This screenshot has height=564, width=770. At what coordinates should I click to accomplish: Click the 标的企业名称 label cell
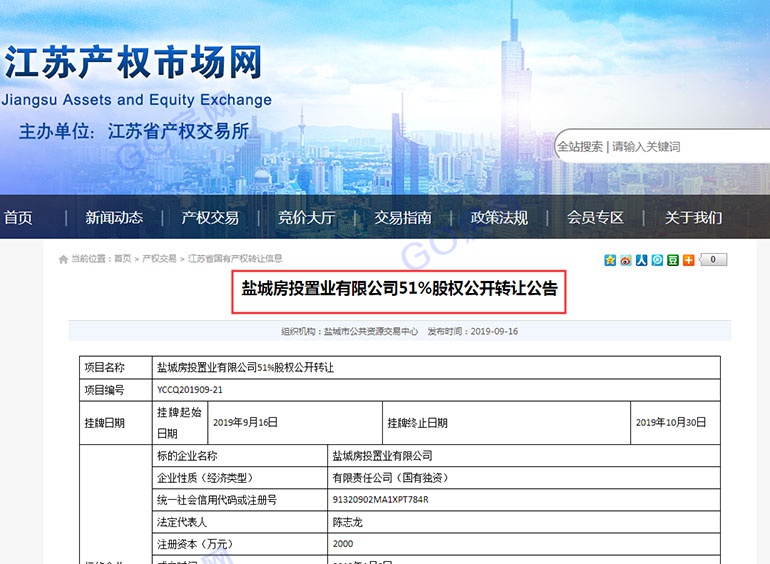(240, 456)
